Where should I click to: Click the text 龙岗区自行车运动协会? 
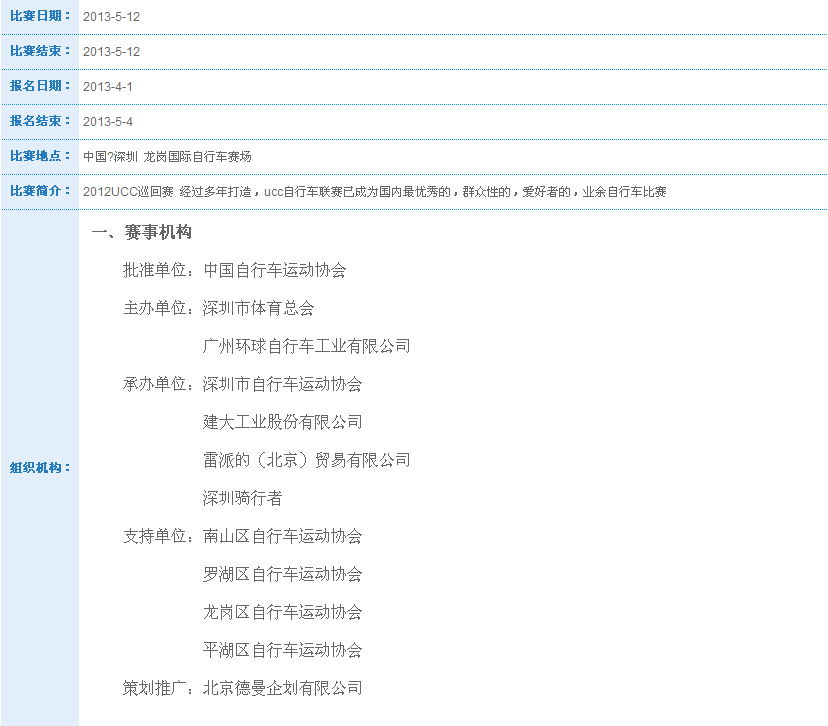pyautogui.click(x=282, y=612)
